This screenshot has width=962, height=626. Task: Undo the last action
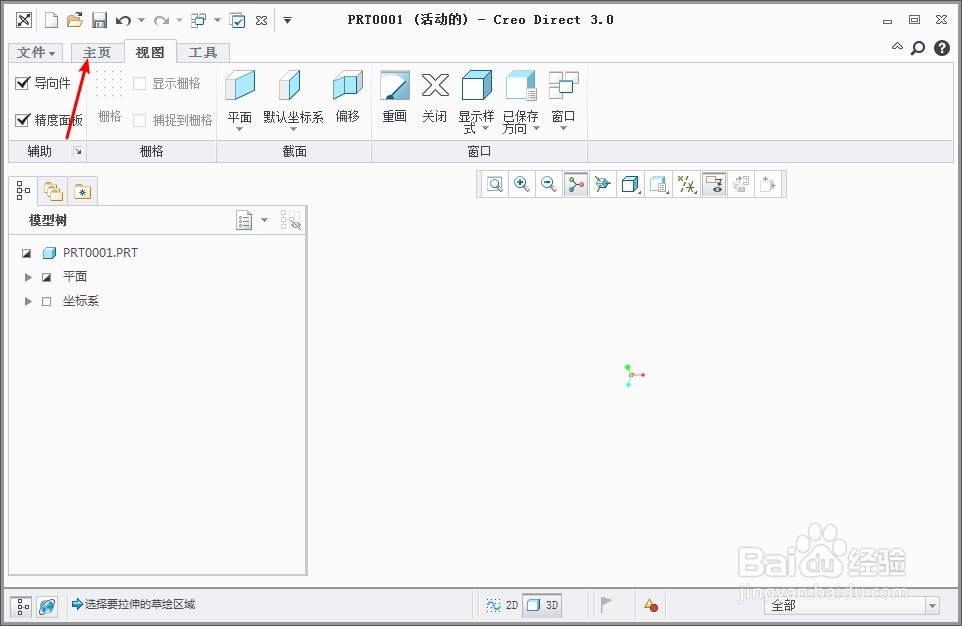pos(123,20)
